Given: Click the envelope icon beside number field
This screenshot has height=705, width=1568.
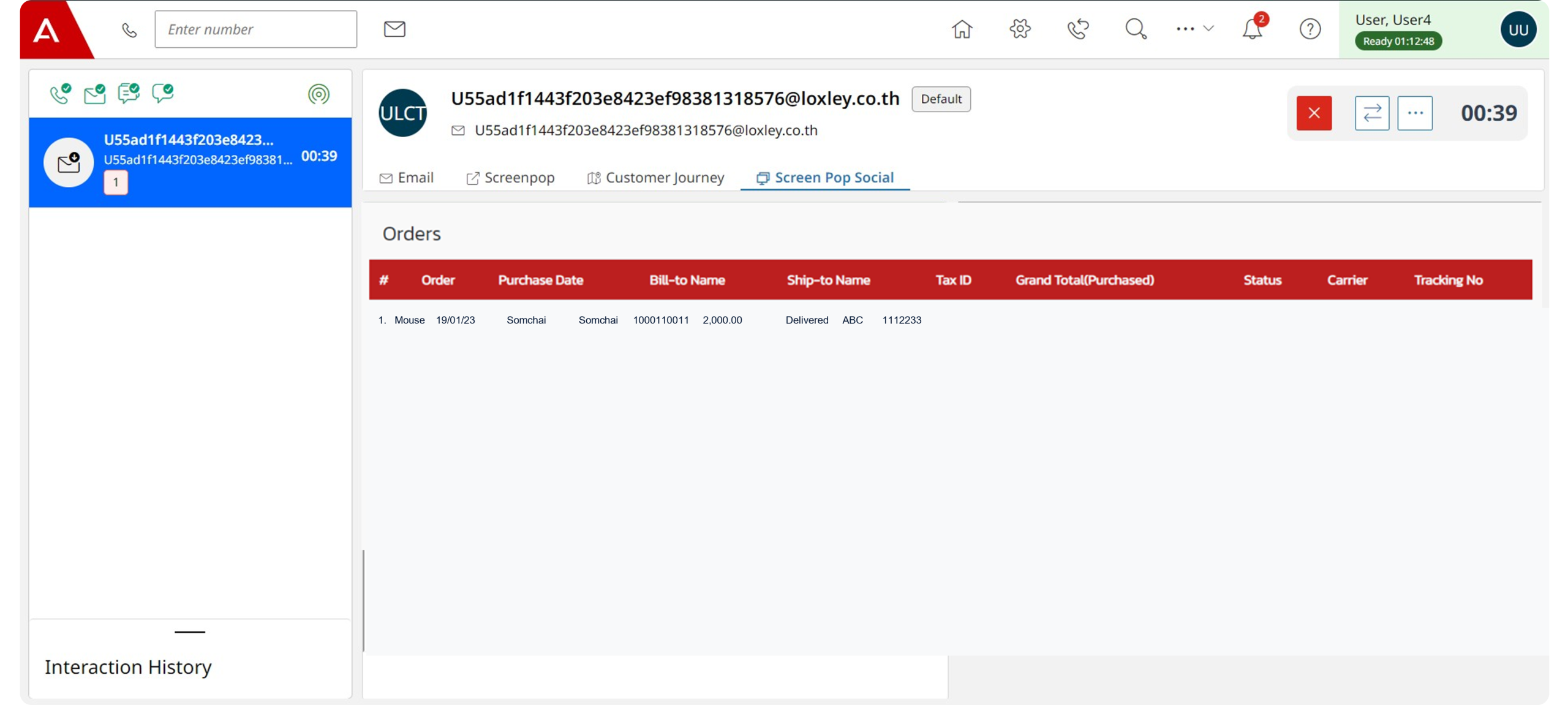Looking at the screenshot, I should (394, 29).
